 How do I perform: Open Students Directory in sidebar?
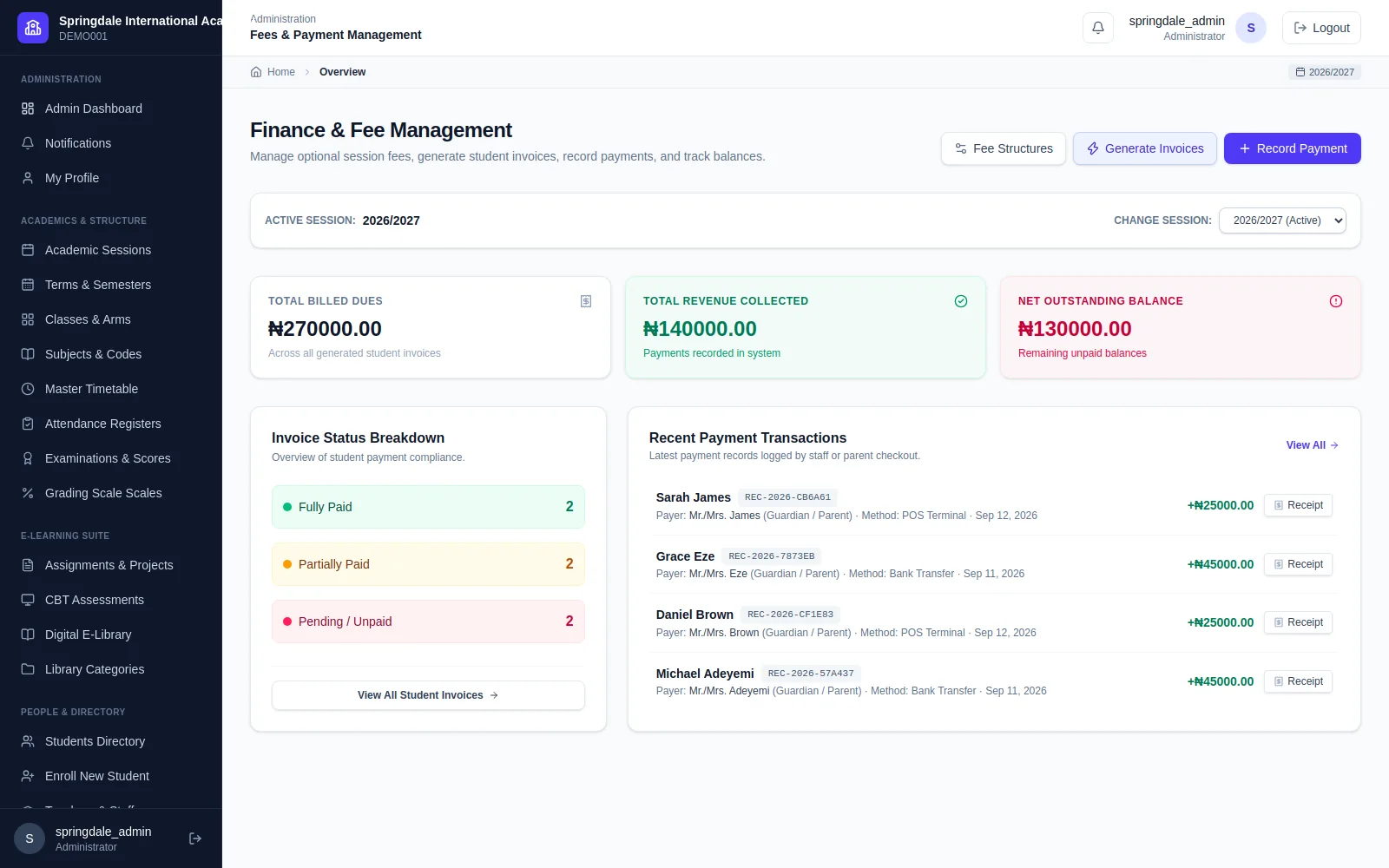[x=111, y=741]
